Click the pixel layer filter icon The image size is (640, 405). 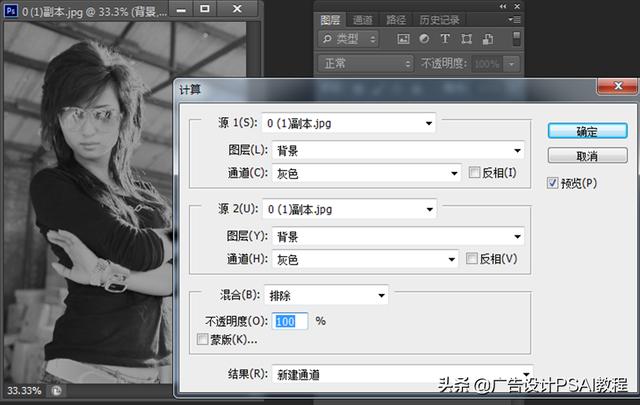click(403, 39)
